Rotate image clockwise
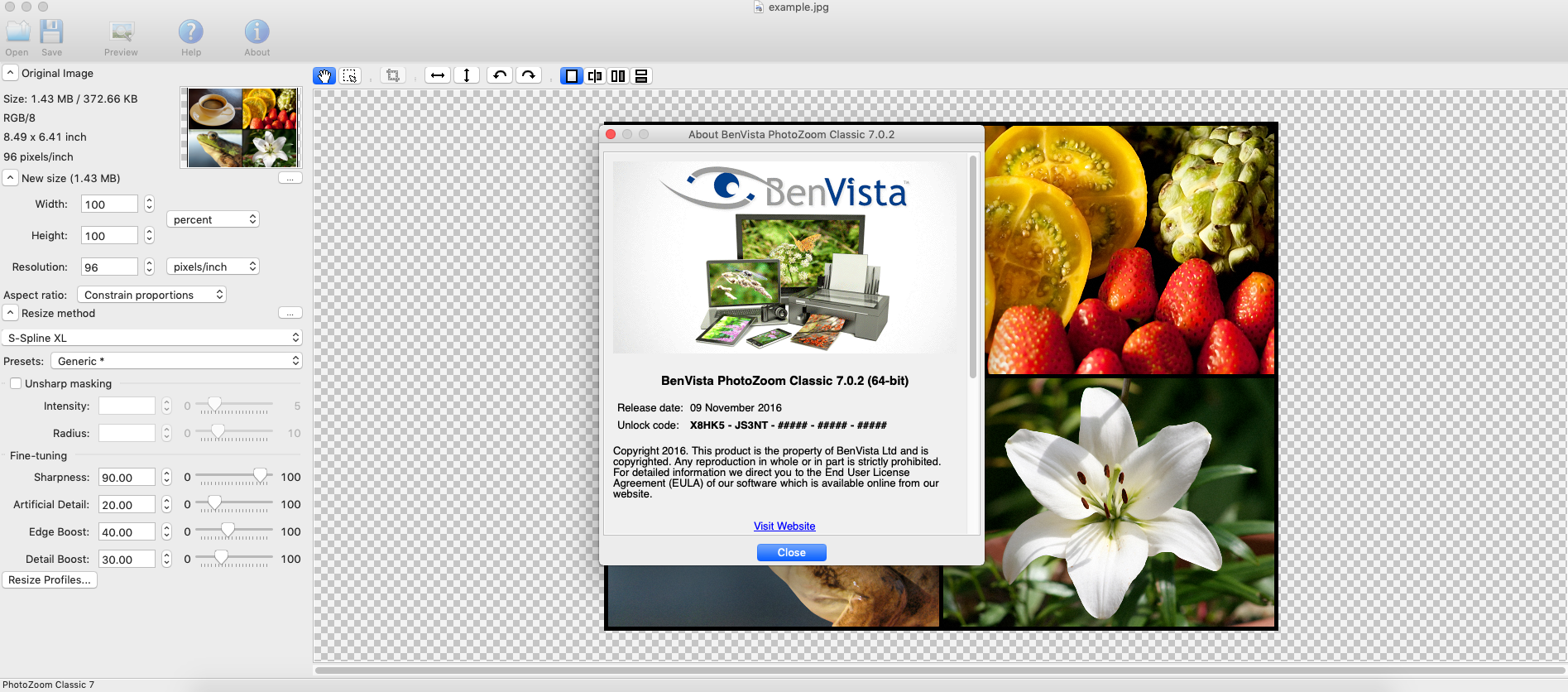The width and height of the screenshot is (1568, 692). point(528,75)
